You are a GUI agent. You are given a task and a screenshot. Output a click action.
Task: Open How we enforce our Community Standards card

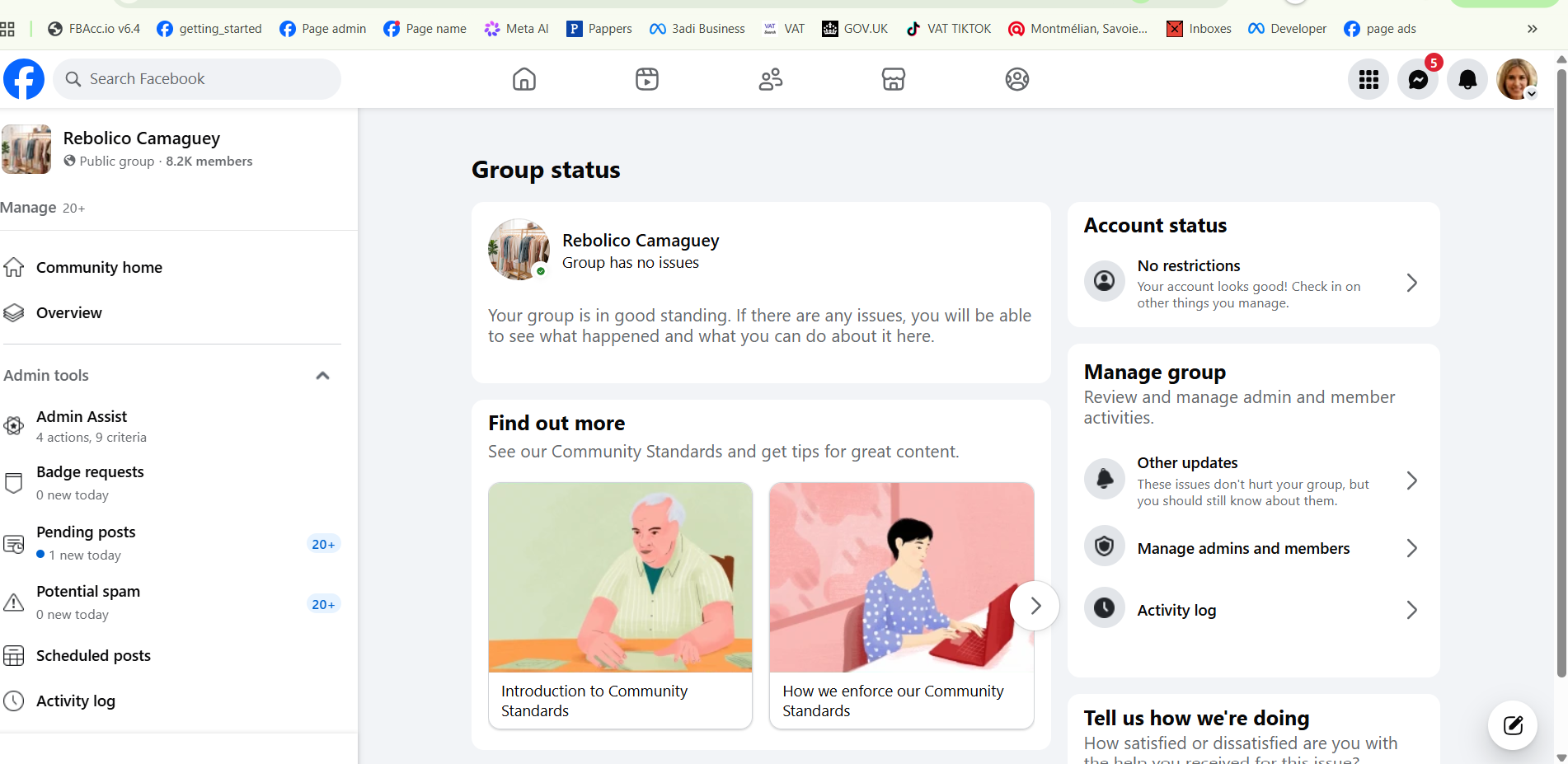click(x=901, y=606)
